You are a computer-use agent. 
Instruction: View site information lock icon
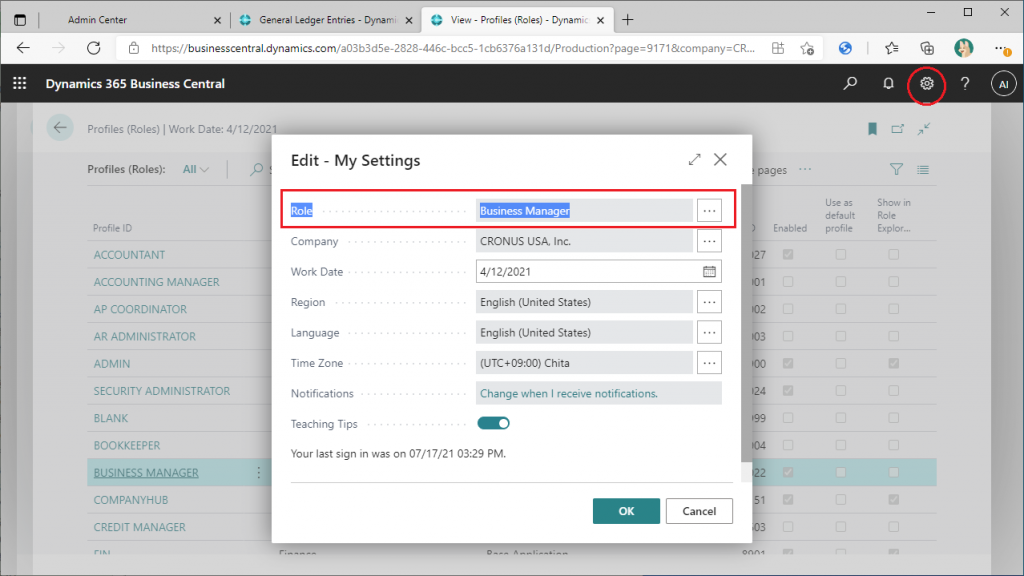(134, 48)
